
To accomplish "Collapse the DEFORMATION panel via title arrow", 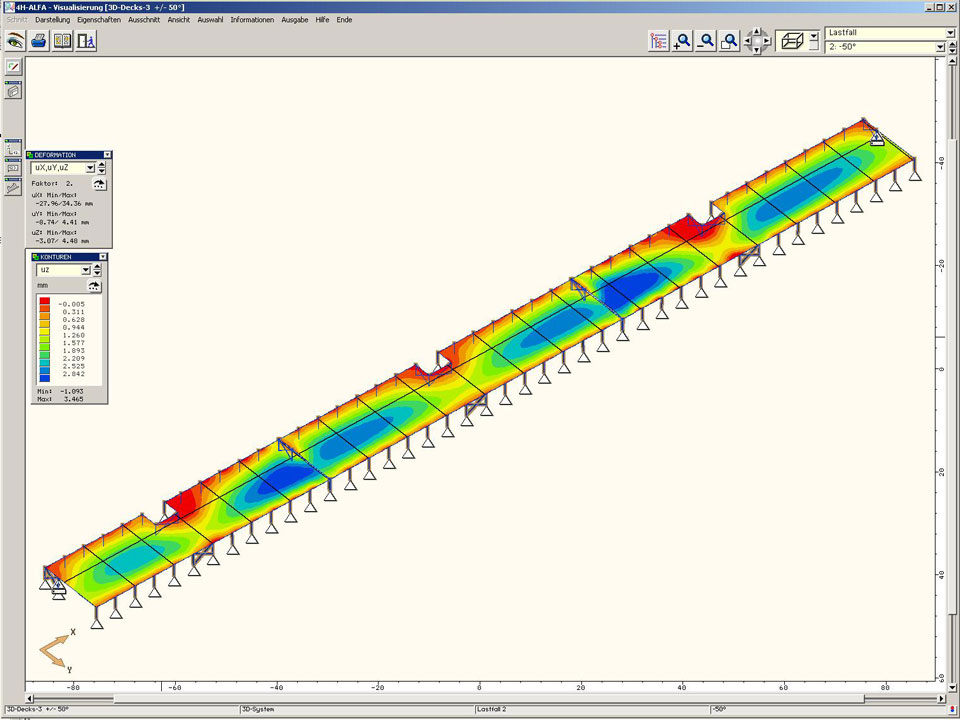I will pyautogui.click(x=107, y=155).
